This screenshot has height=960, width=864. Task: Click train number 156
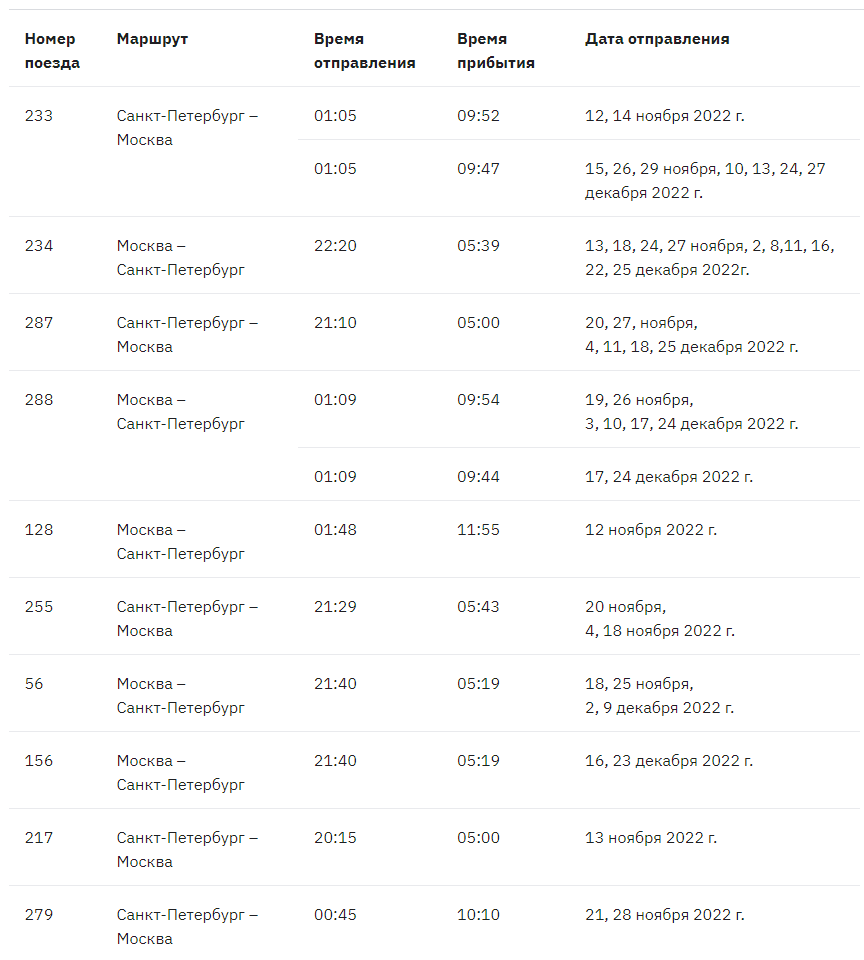[39, 761]
